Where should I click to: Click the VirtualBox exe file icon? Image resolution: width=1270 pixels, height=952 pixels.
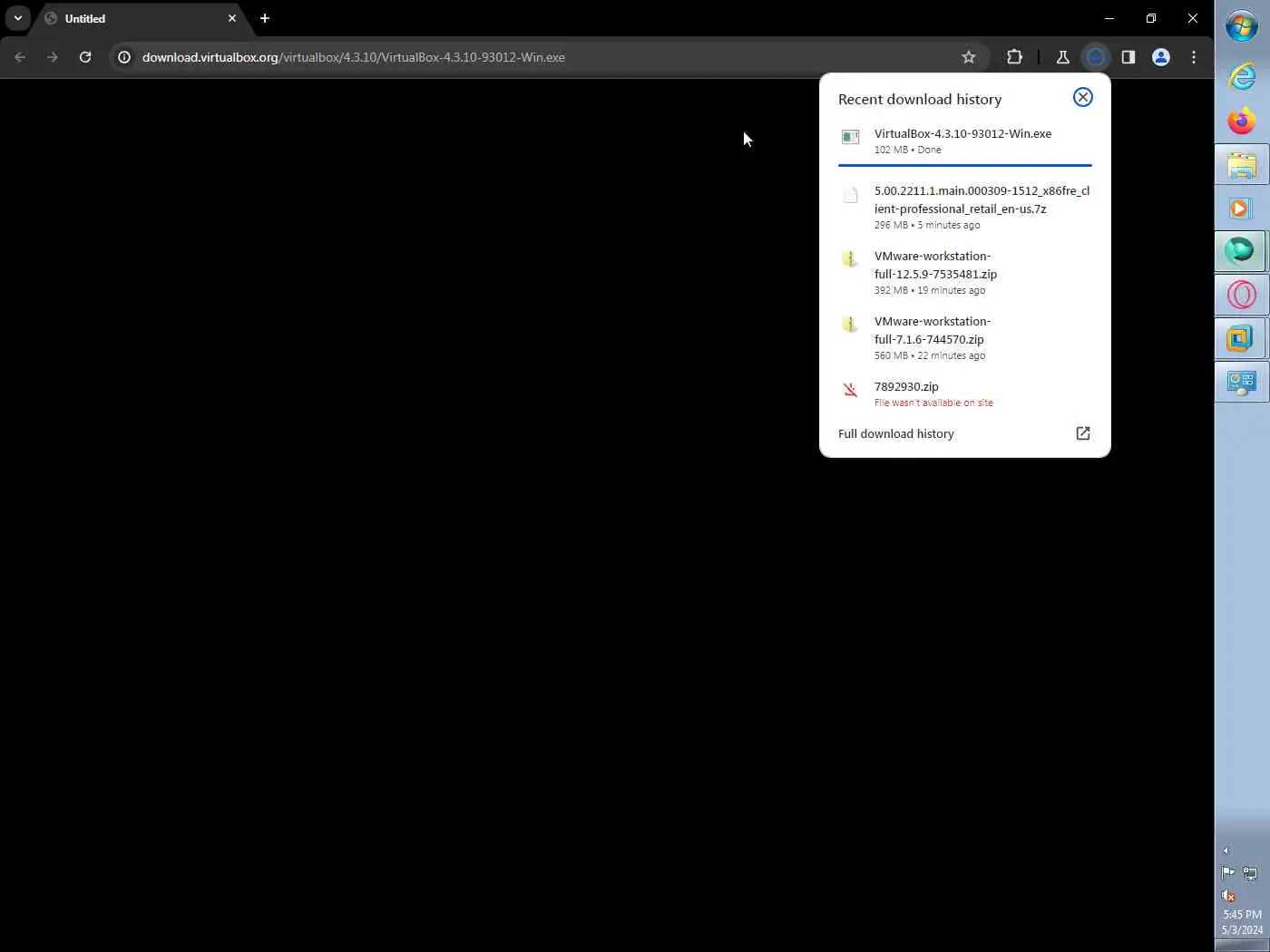point(850,137)
